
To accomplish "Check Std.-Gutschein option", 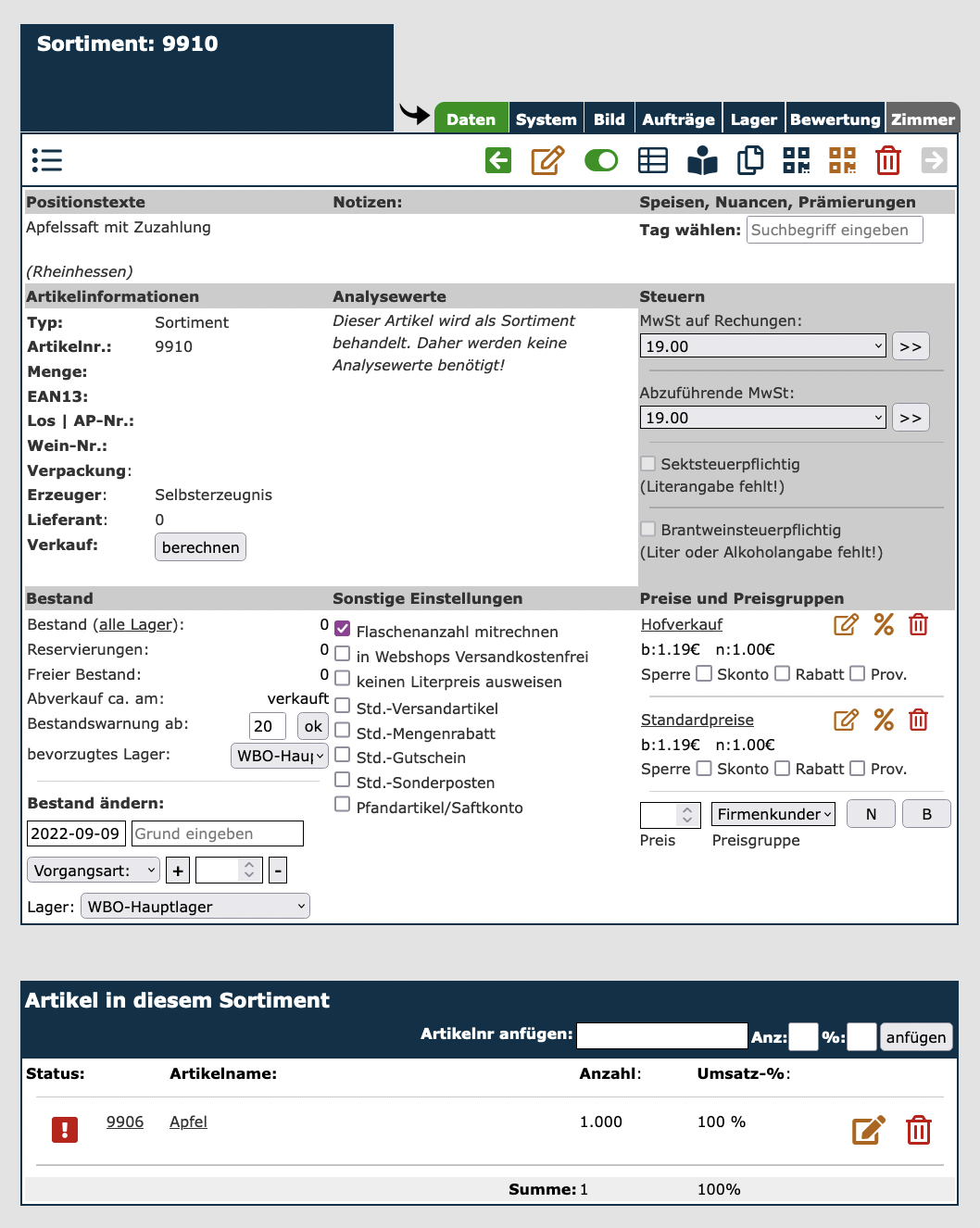I will (x=343, y=755).
